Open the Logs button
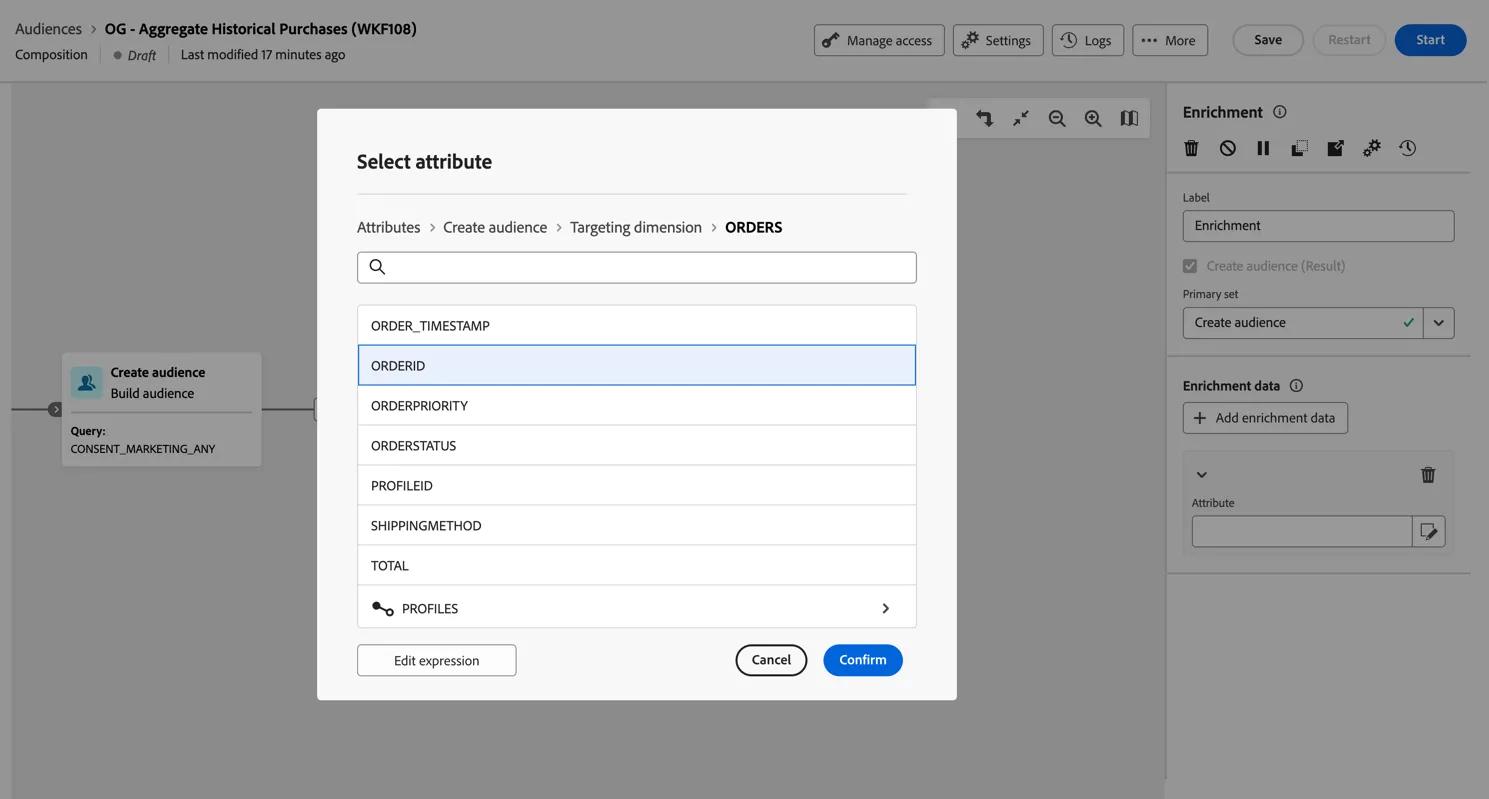The height and width of the screenshot is (799, 1489). click(x=1088, y=40)
